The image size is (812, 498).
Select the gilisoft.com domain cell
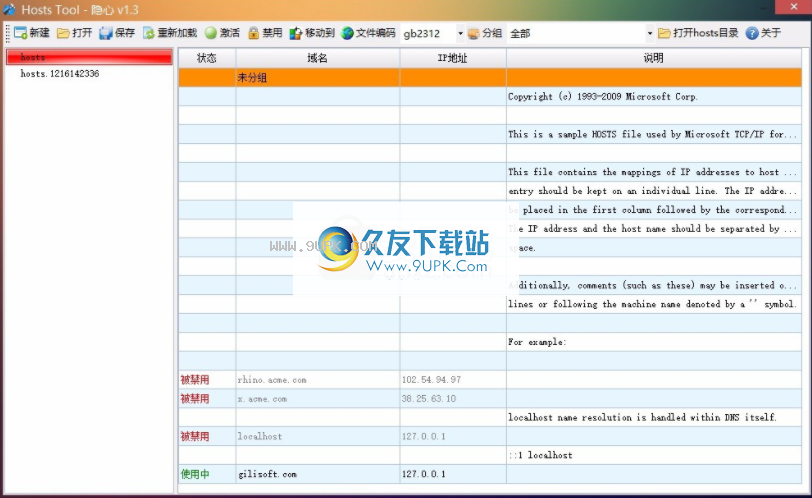pos(317,474)
